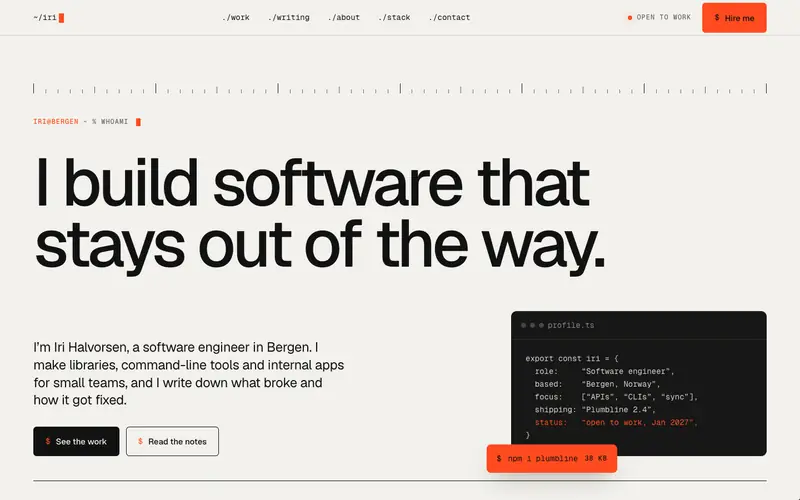Viewport: 800px width, 500px height.
Task: Click the npm i plumbline command badge
Action: point(552,459)
